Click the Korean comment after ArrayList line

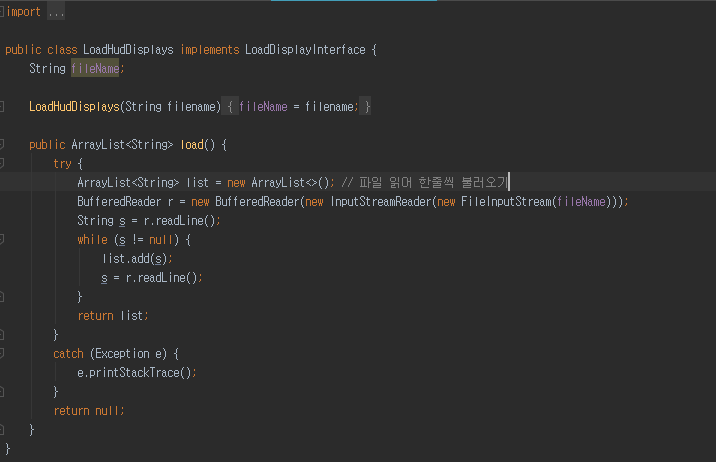[x=425, y=183]
